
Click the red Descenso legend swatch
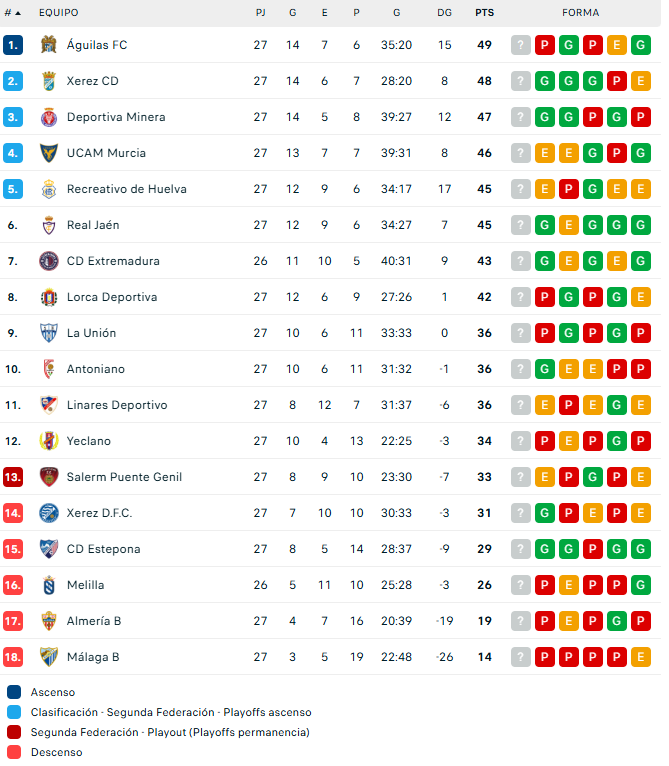point(14,752)
